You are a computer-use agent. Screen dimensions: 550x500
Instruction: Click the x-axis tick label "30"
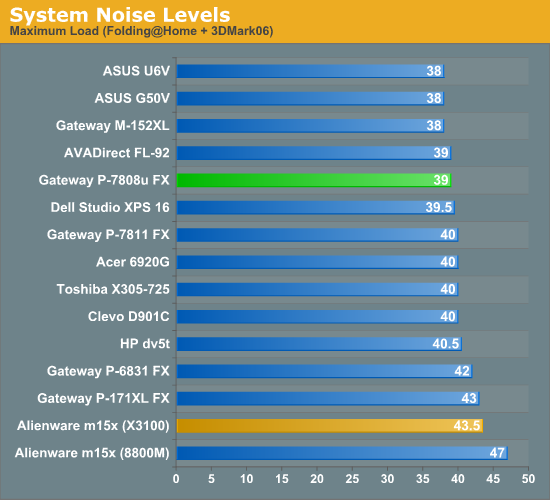[x=388, y=479]
